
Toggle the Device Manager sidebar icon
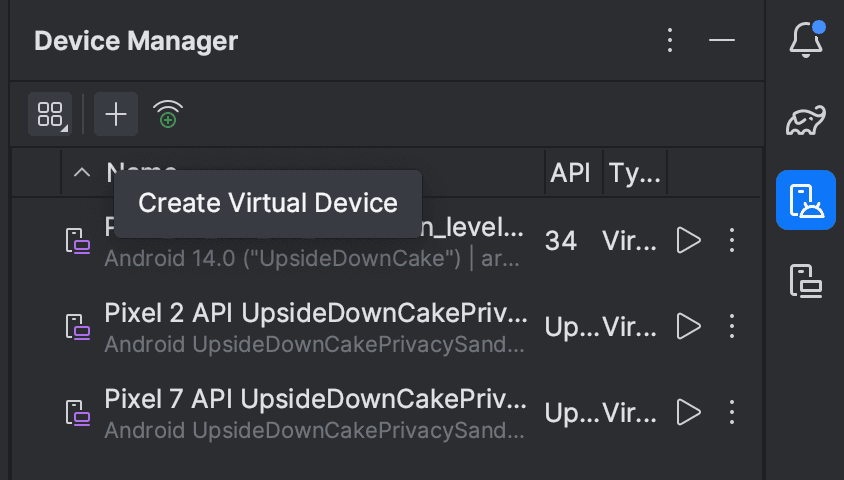tap(806, 200)
